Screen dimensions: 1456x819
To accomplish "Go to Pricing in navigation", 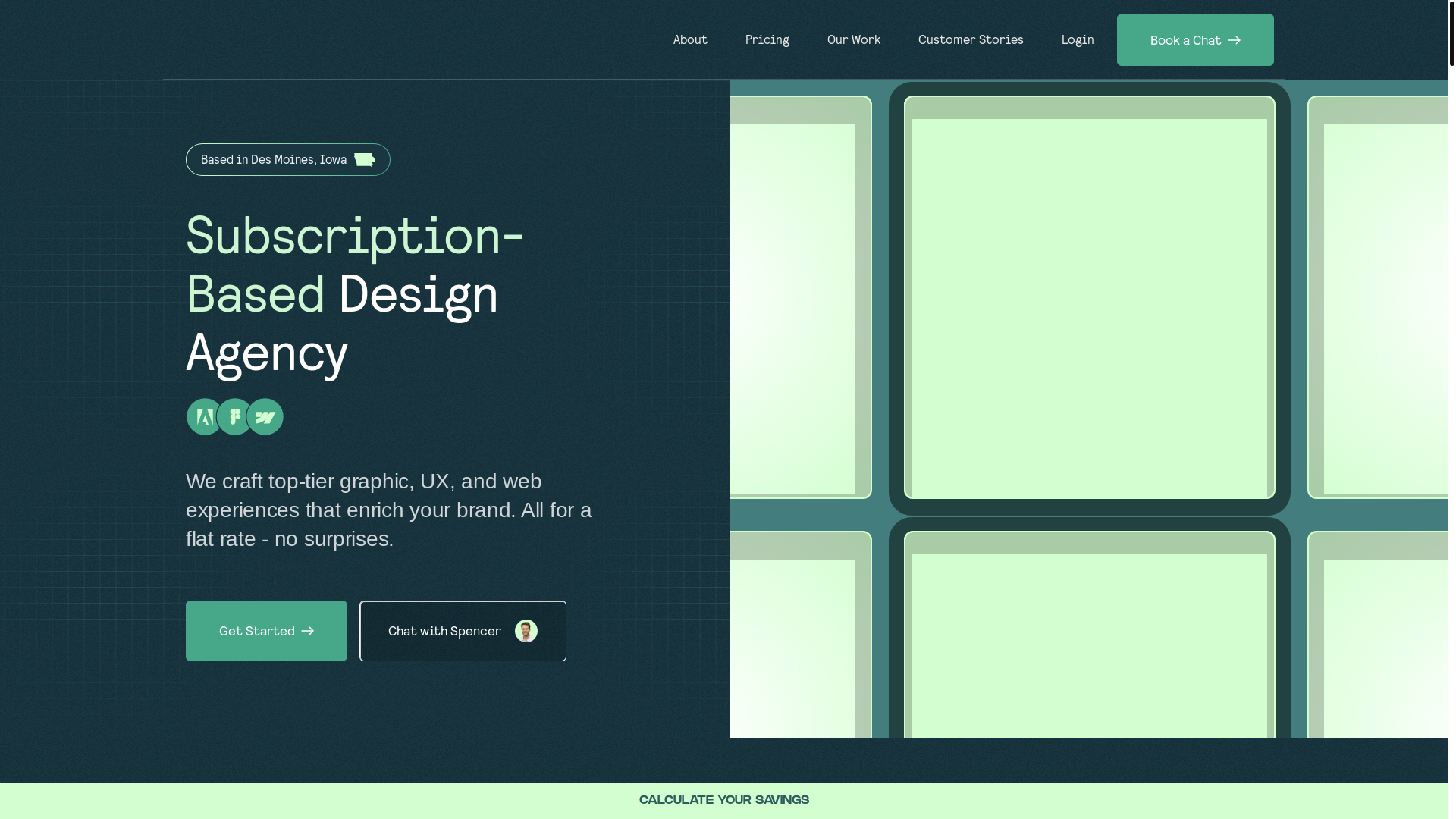I will pos(767,39).
